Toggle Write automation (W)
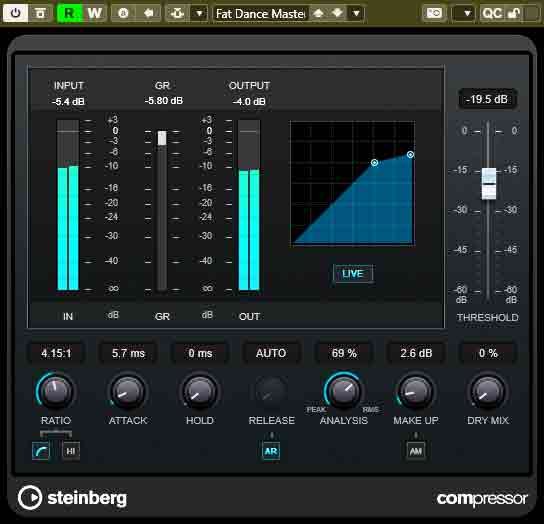The width and height of the screenshot is (544, 524). 94,13
